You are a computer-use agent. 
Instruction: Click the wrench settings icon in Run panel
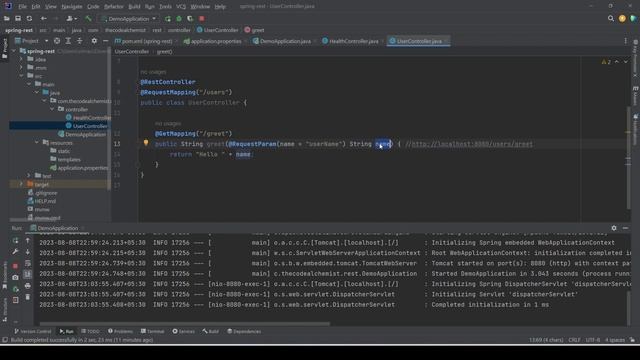click(16, 252)
